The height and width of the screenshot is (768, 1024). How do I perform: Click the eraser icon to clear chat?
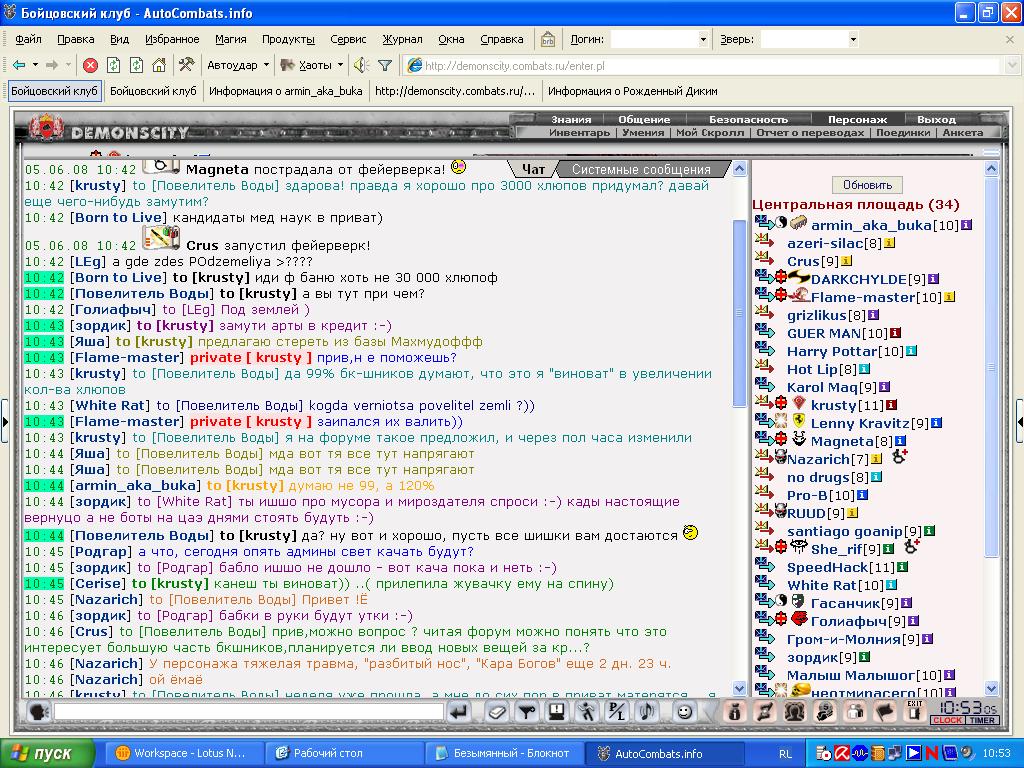(496, 712)
